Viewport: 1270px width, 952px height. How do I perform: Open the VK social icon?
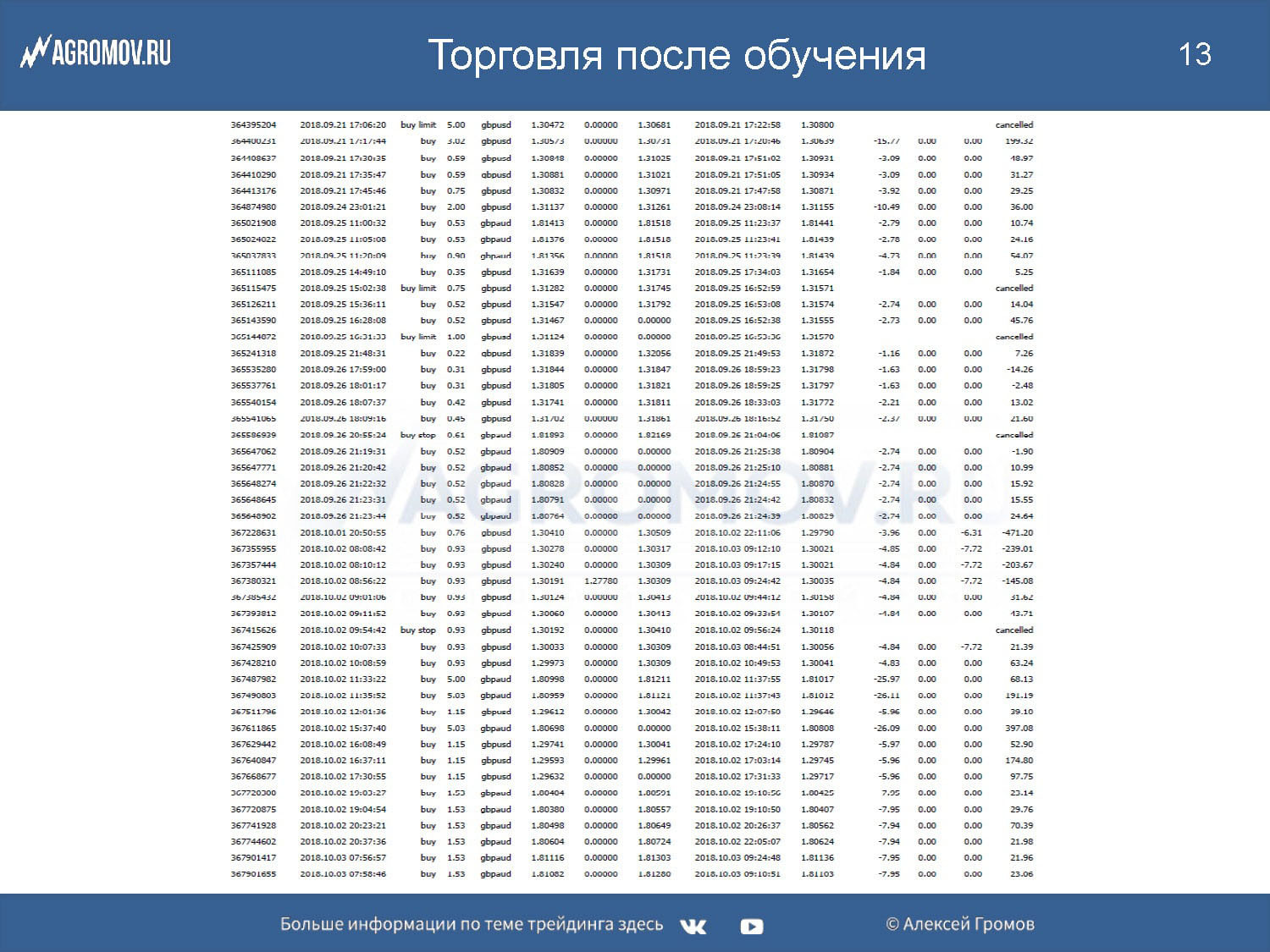click(693, 927)
